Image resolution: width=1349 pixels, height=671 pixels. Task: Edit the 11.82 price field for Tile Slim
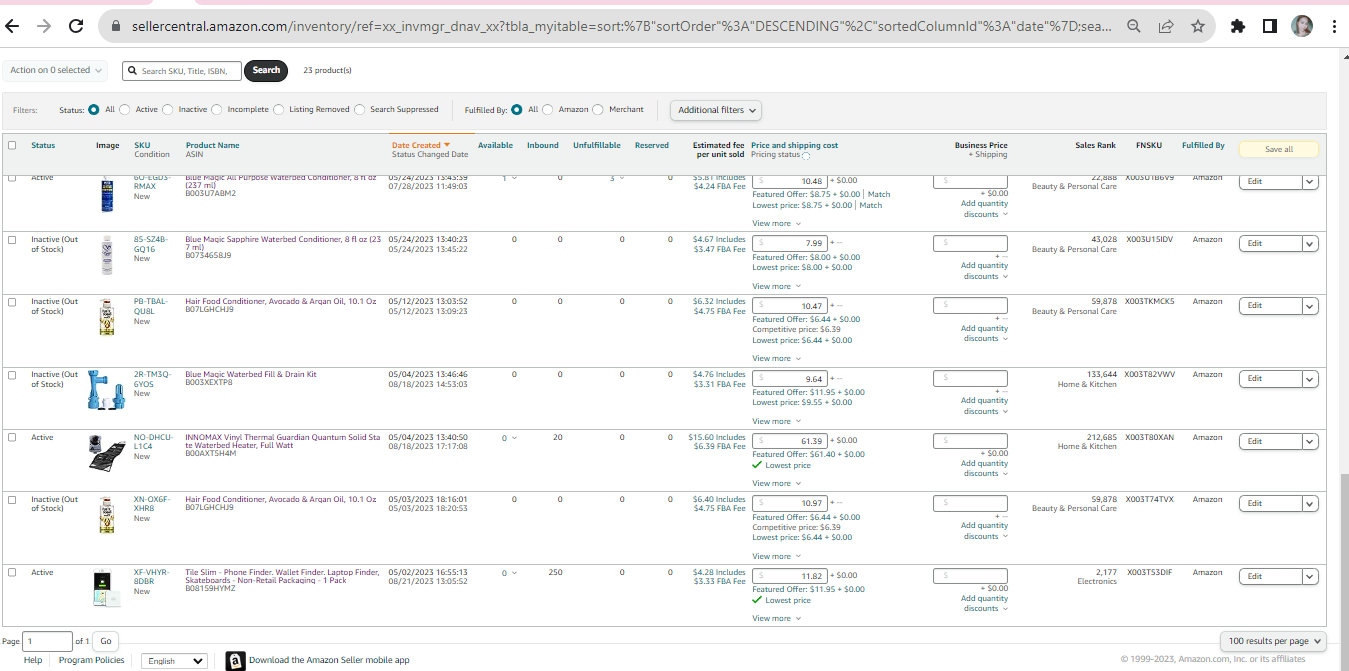pos(789,576)
